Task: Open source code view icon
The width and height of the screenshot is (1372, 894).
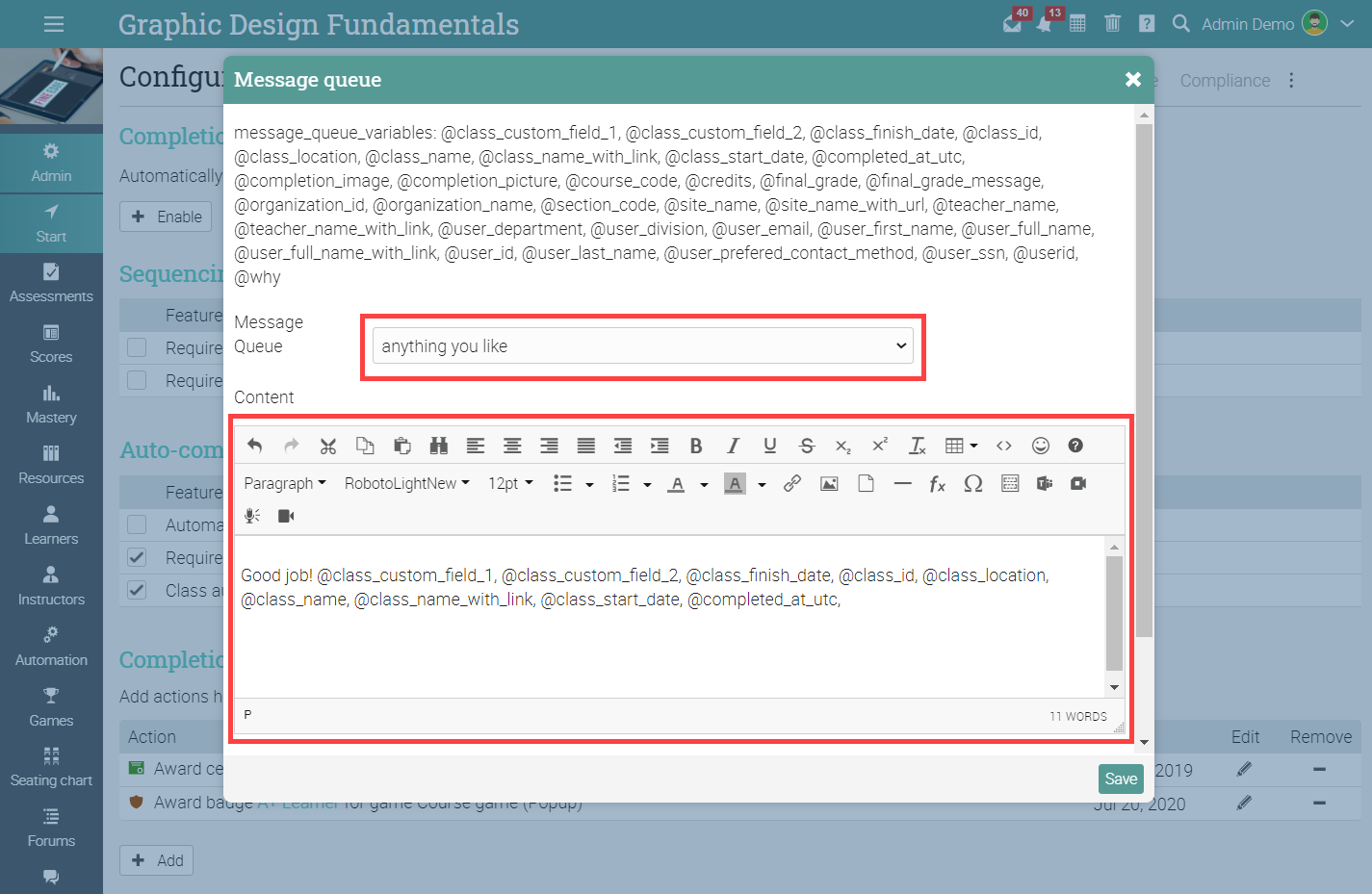Action: click(x=1004, y=446)
